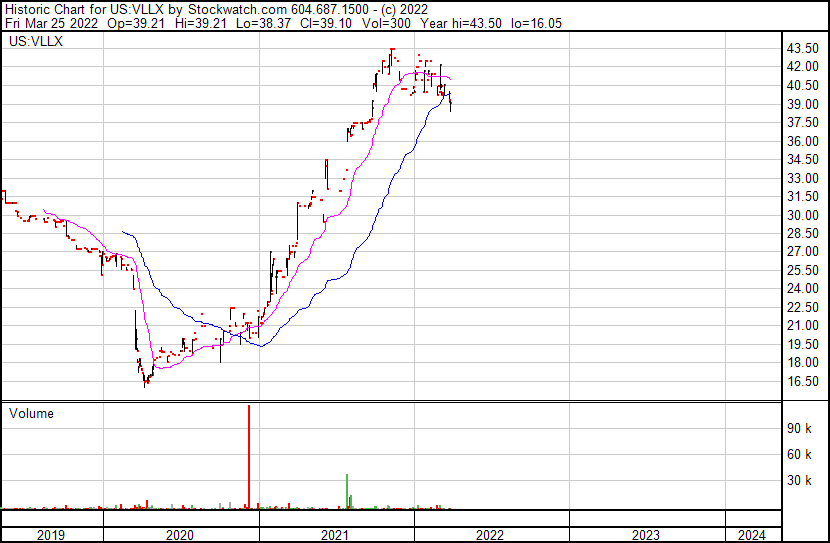This screenshot has width=830, height=543.
Task: Click the 16.50 price axis label
Action: (803, 381)
